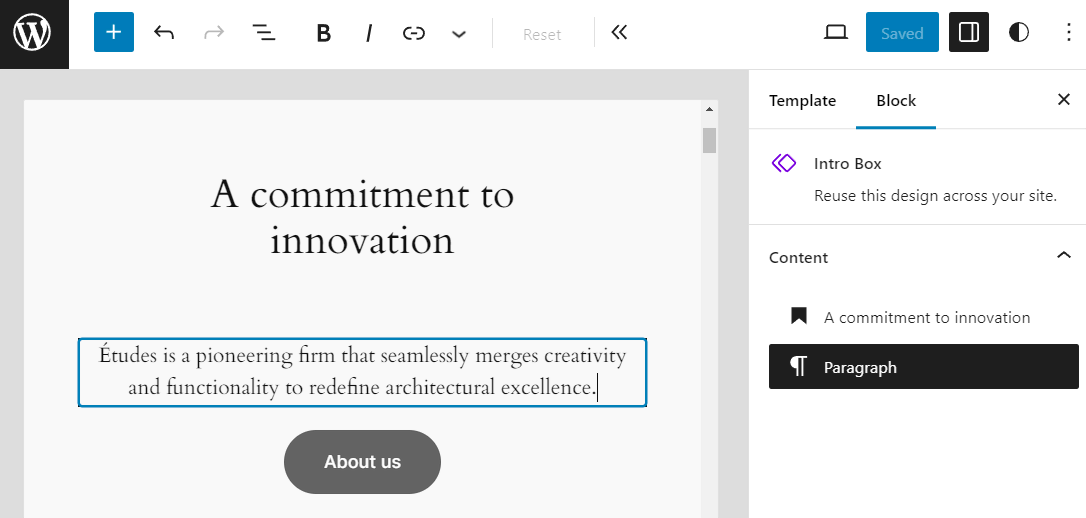Collapse the Content panel section
The width and height of the screenshot is (1086, 518).
(1063, 256)
